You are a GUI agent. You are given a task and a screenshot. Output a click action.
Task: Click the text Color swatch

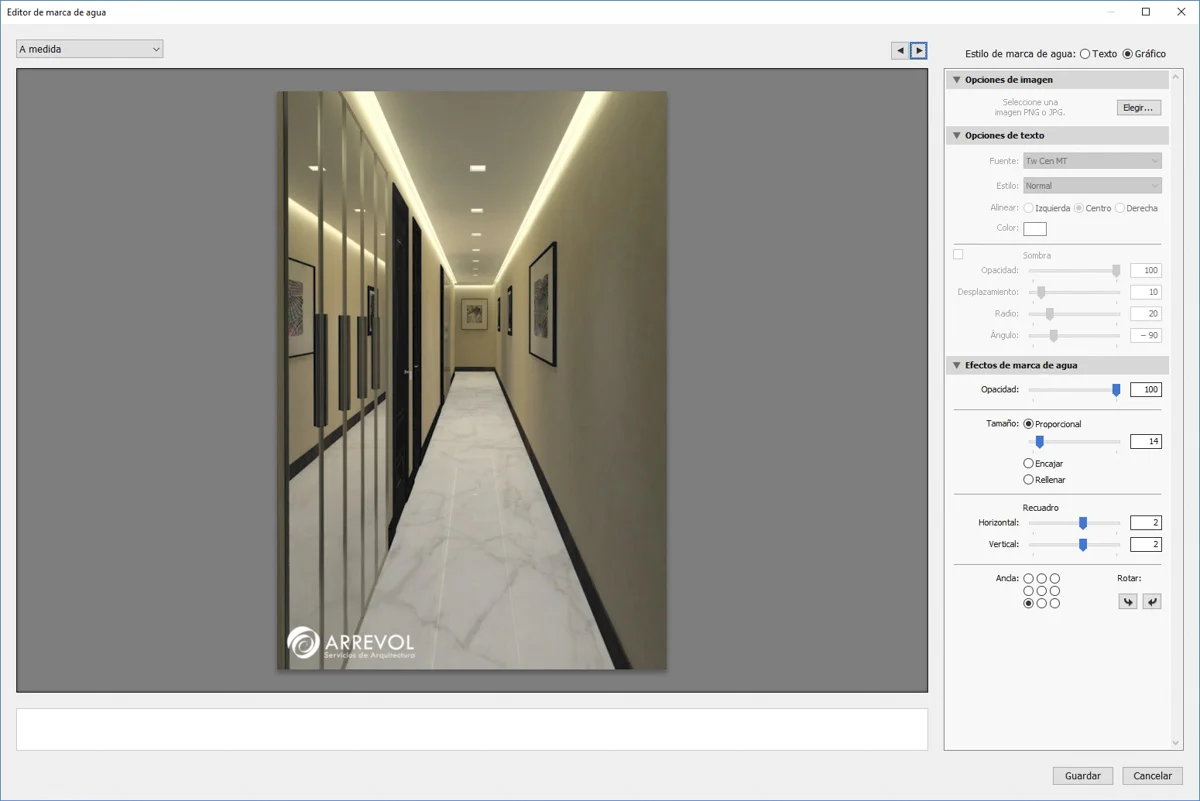1035,229
